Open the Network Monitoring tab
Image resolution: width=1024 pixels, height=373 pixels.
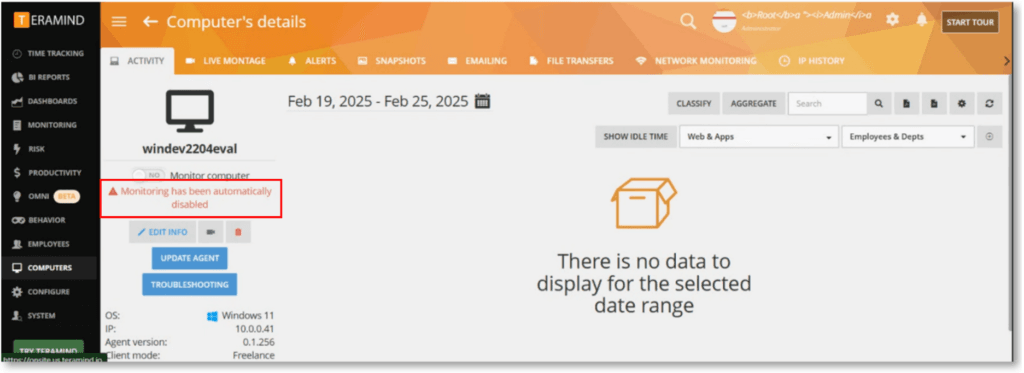(x=696, y=61)
